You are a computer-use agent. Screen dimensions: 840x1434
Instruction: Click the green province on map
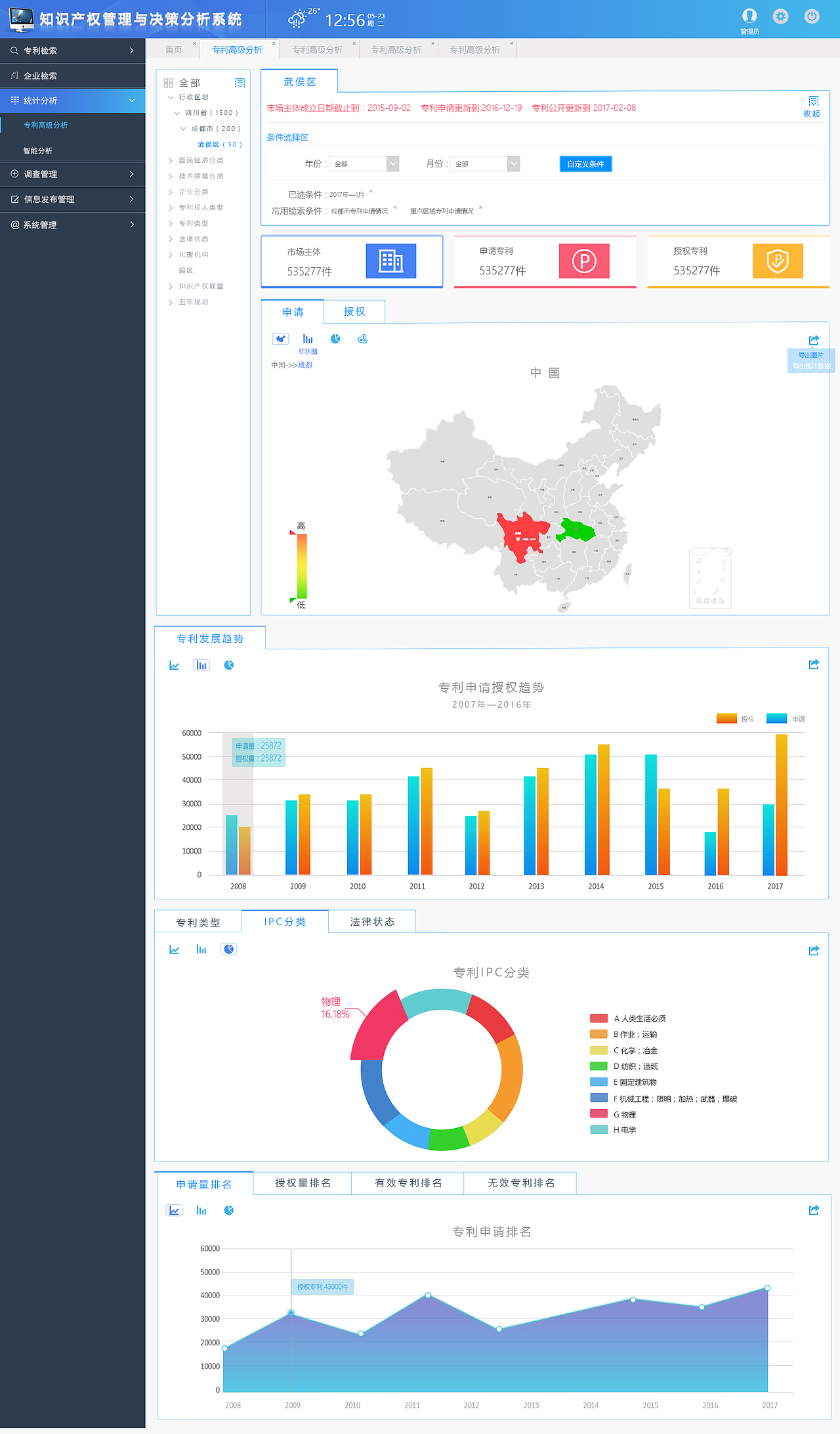click(x=577, y=530)
